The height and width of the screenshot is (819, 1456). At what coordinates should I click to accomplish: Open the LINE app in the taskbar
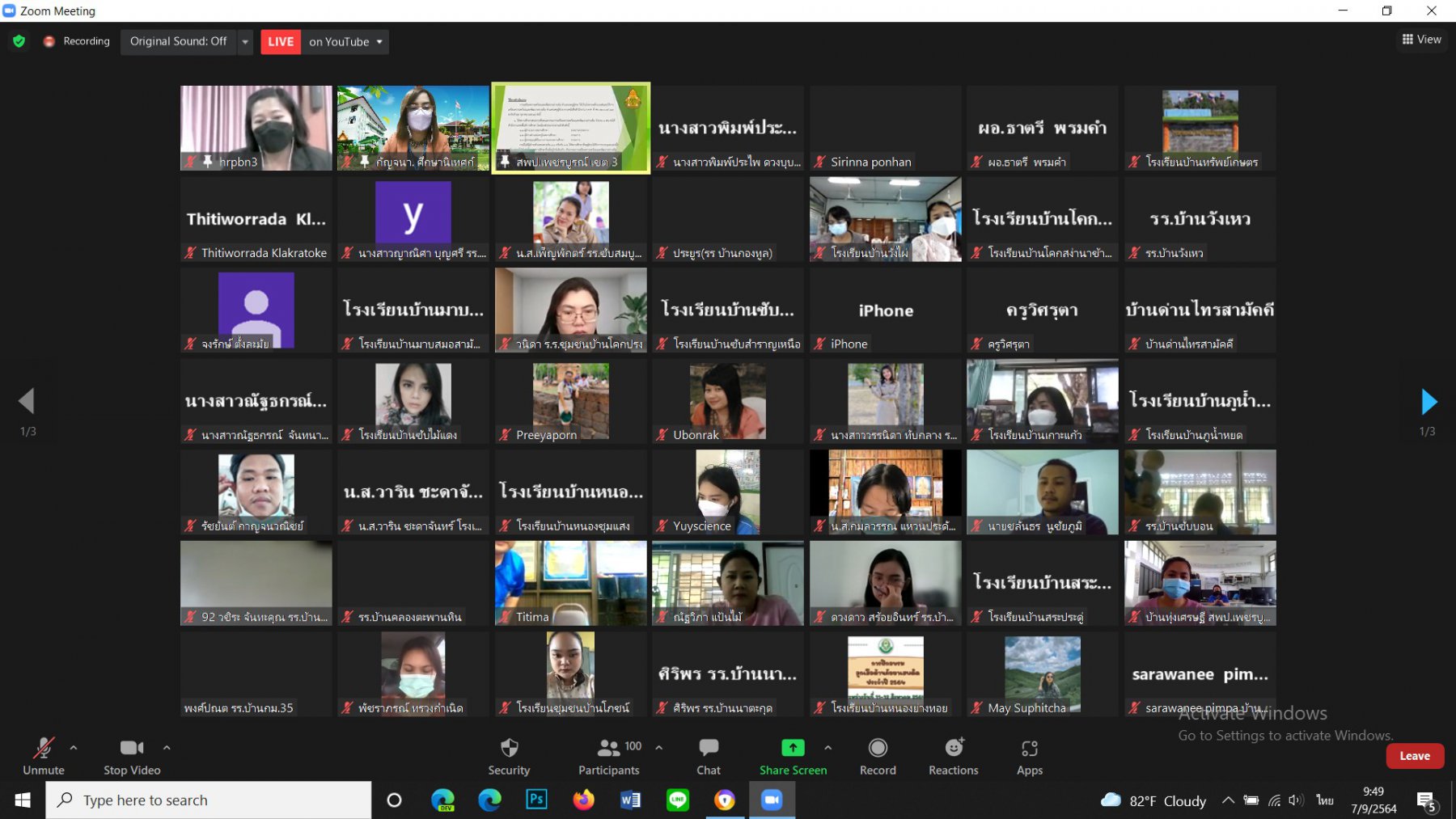point(678,800)
